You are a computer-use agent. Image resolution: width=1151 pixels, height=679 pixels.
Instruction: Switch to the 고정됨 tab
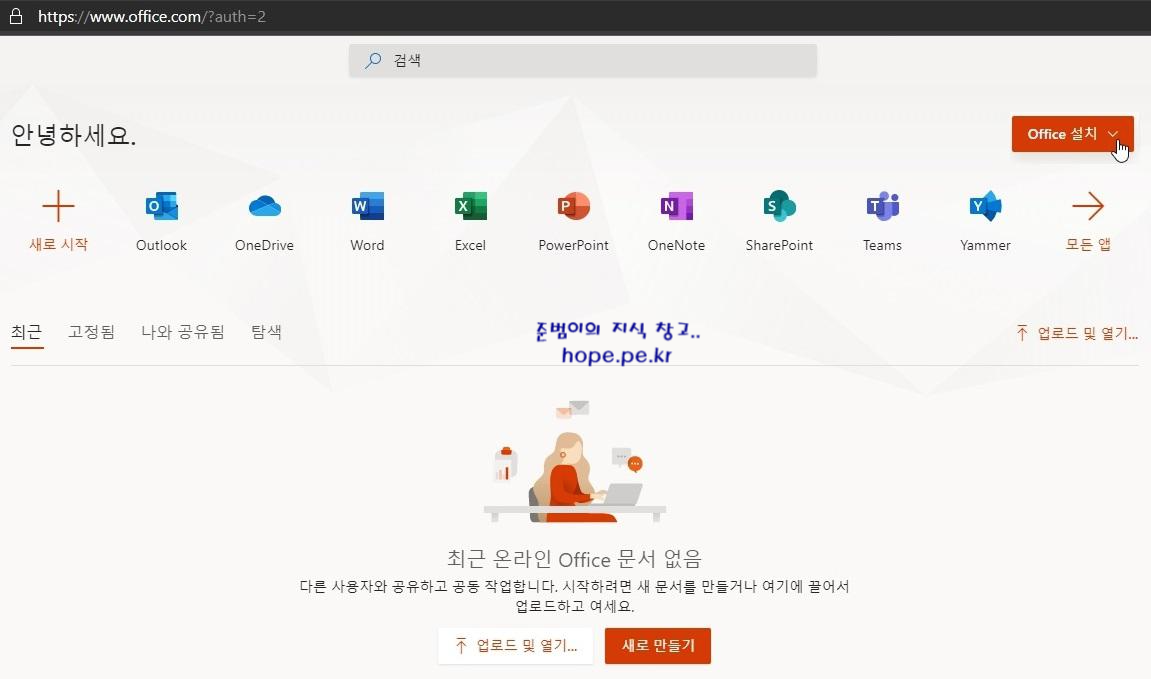[x=92, y=332]
